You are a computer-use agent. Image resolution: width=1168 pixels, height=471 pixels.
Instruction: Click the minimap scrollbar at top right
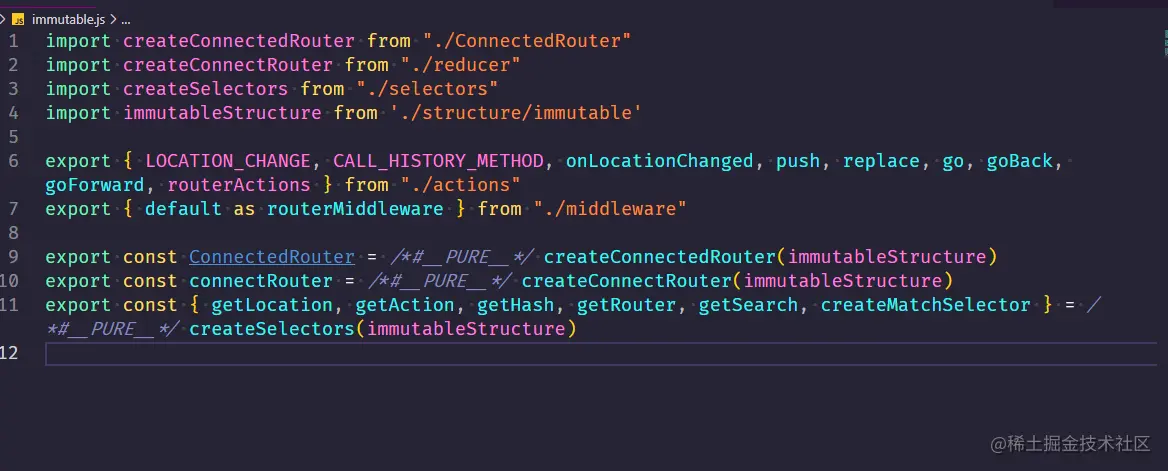pyautogui.click(x=1165, y=43)
